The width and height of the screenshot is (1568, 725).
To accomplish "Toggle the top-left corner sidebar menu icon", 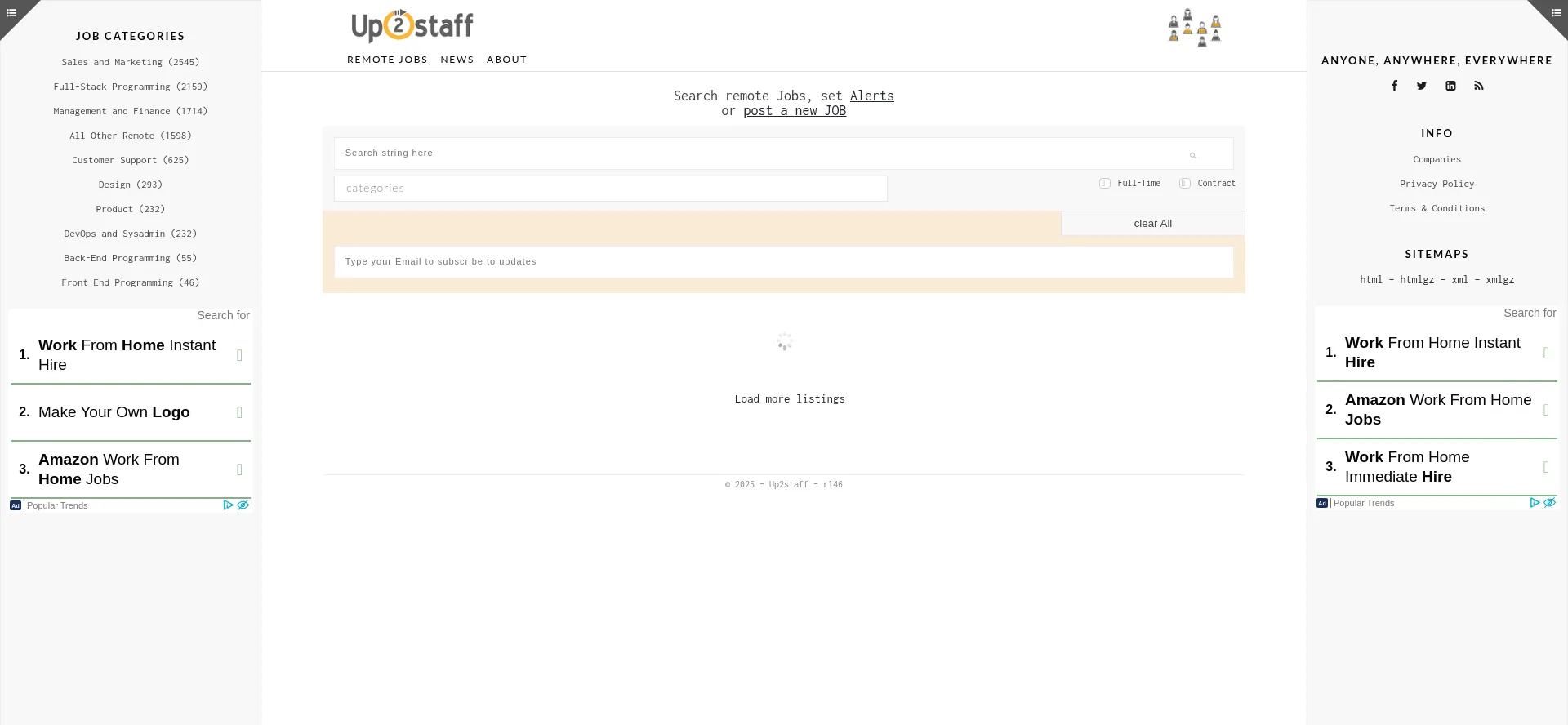I will click(11, 12).
